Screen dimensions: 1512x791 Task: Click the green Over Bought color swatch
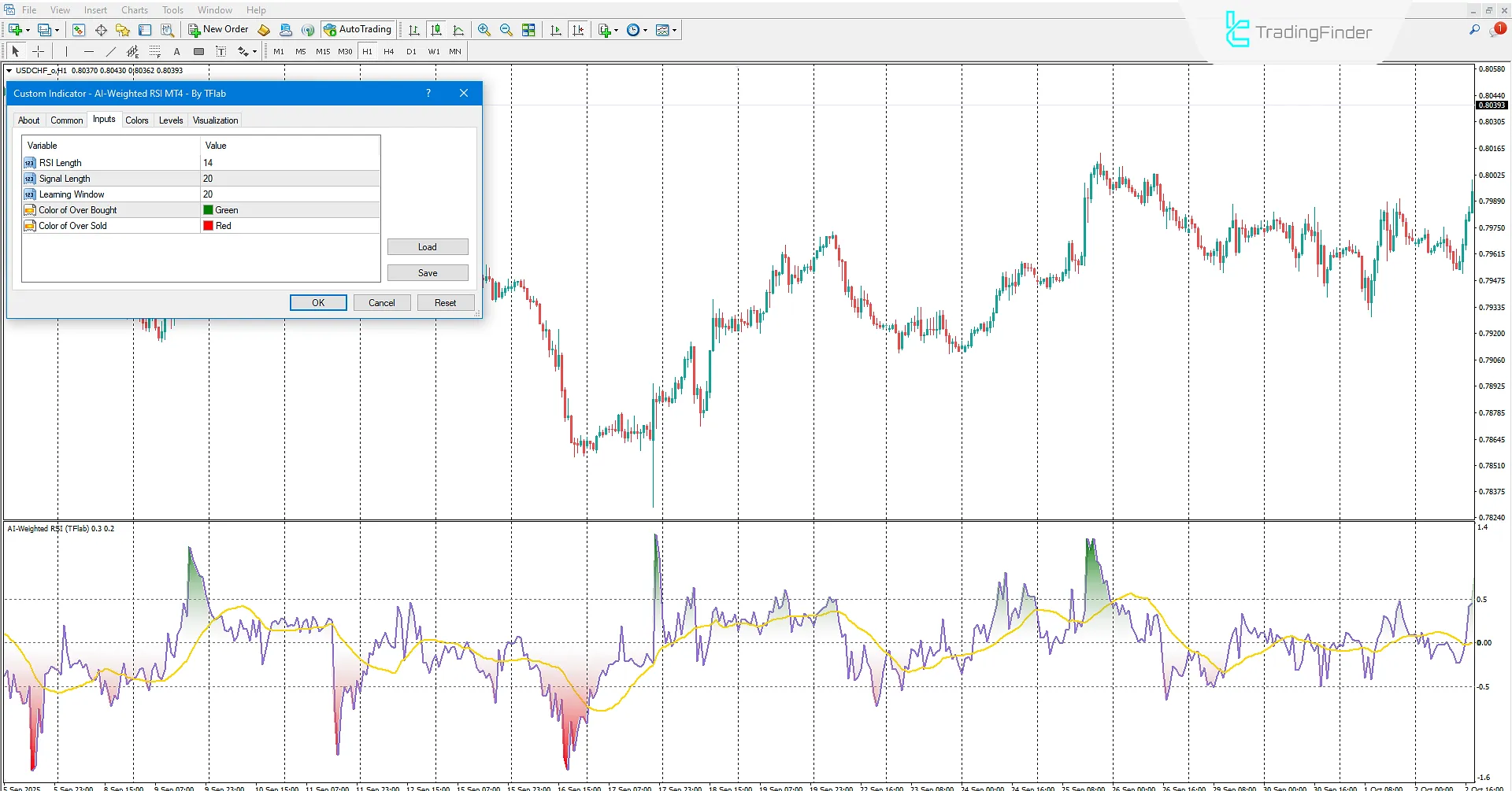(207, 209)
